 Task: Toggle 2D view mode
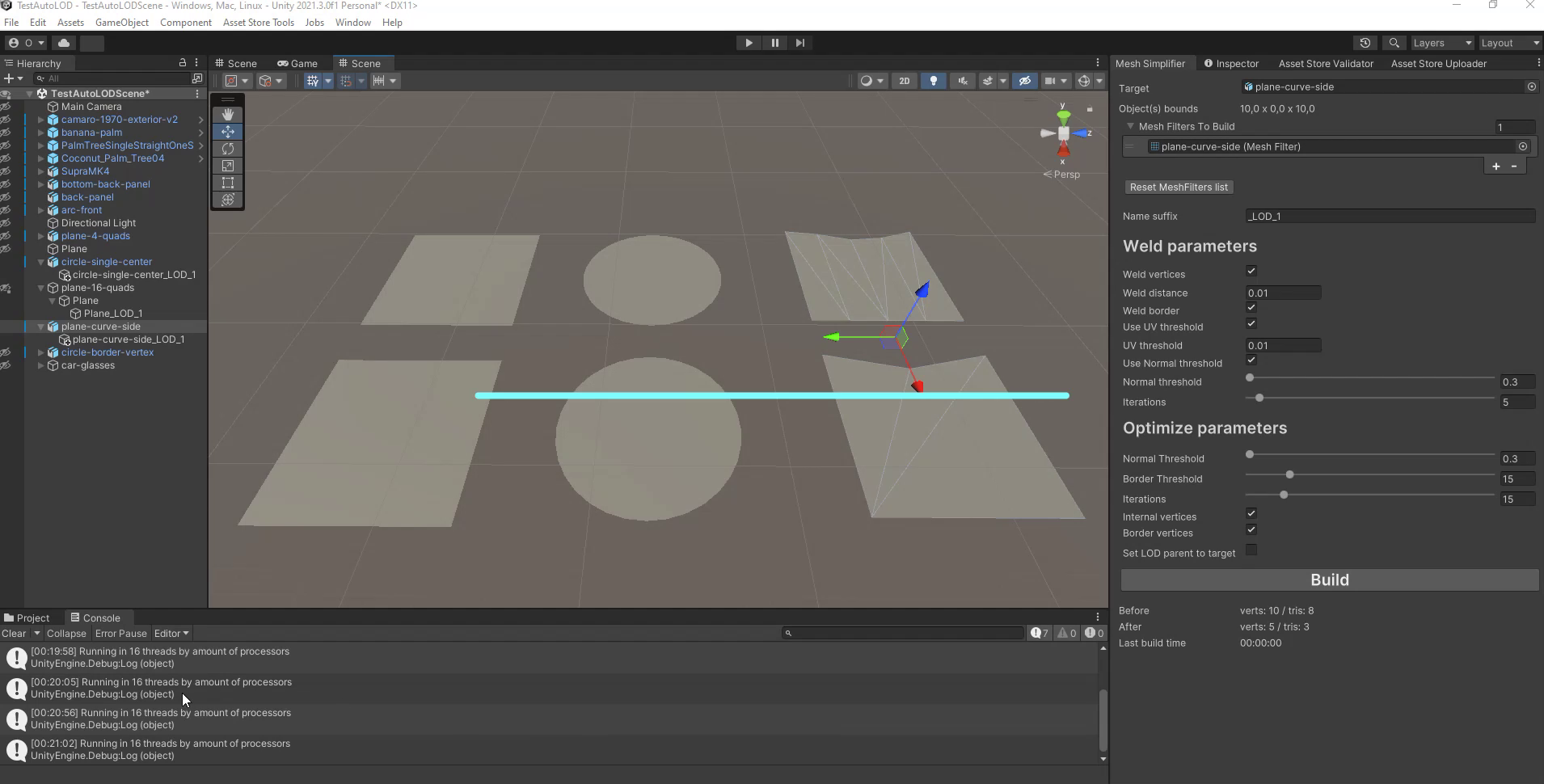[x=905, y=81]
